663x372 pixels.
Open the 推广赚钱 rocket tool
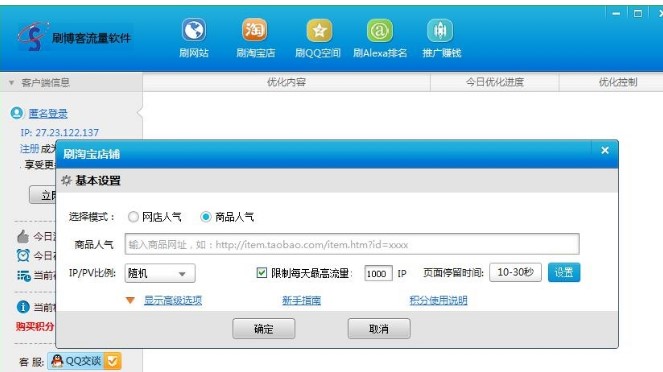point(441,38)
